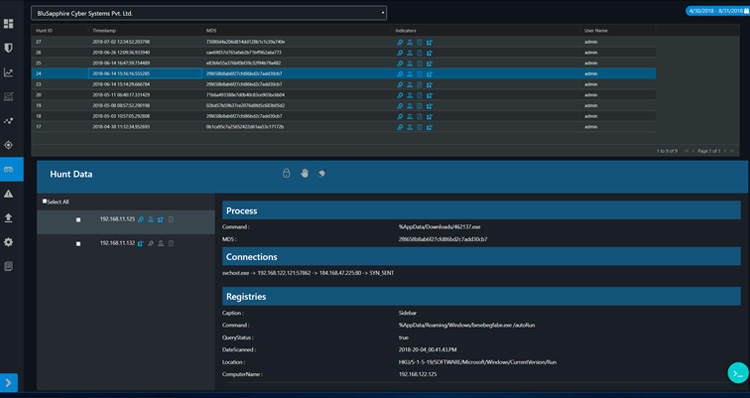This screenshot has height=398, width=750.
Task: Open the organization selector dropdown
Action: tap(209, 13)
